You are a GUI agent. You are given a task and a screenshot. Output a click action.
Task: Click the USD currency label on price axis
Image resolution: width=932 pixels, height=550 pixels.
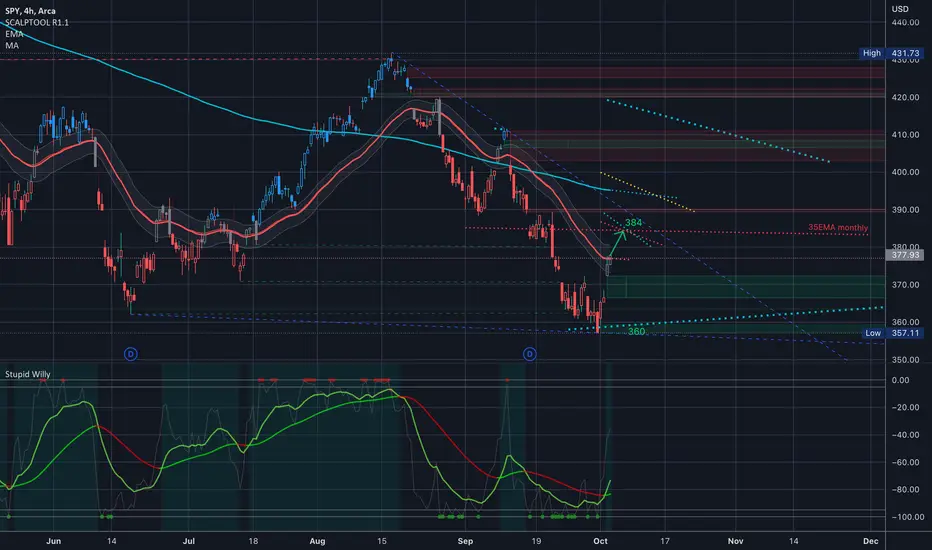coord(900,9)
